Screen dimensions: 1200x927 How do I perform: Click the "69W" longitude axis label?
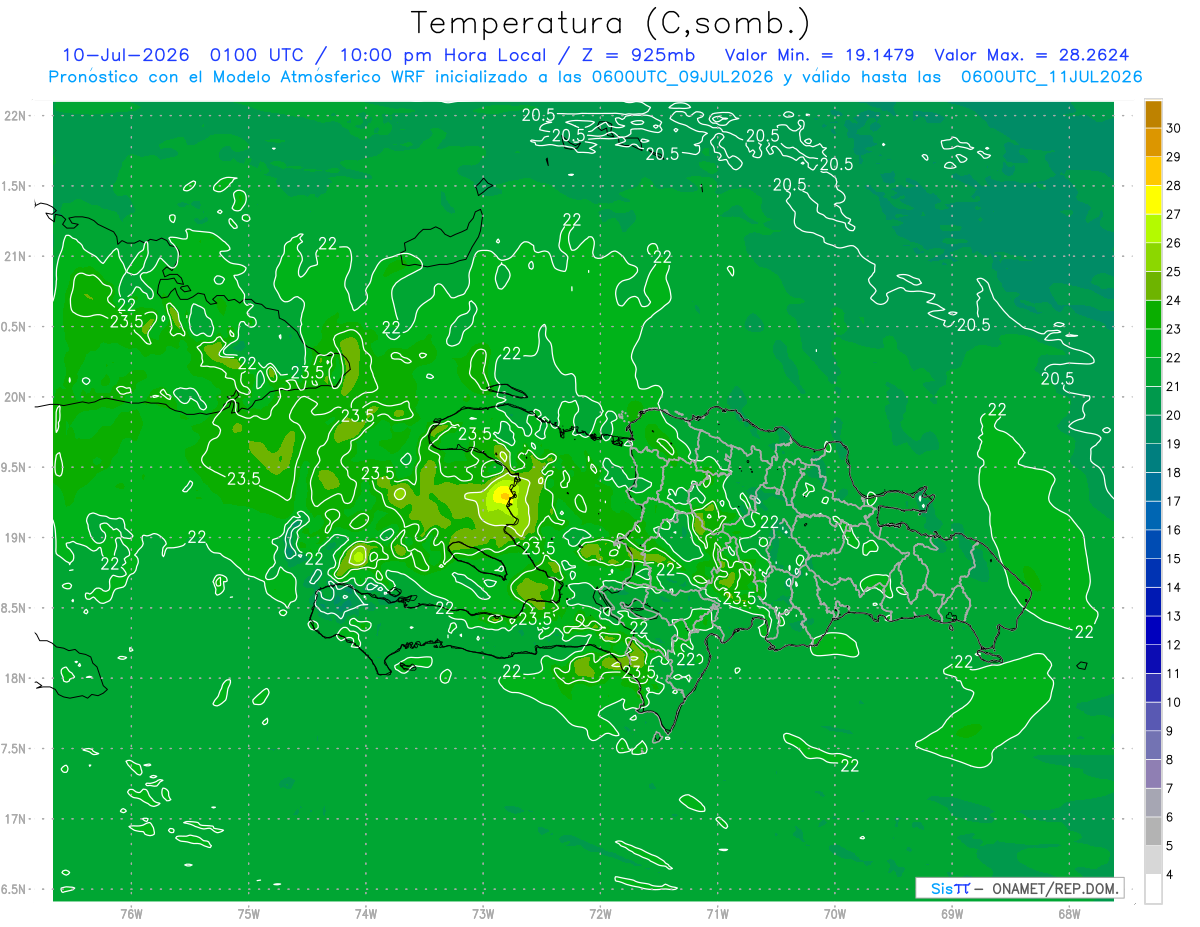point(952,912)
